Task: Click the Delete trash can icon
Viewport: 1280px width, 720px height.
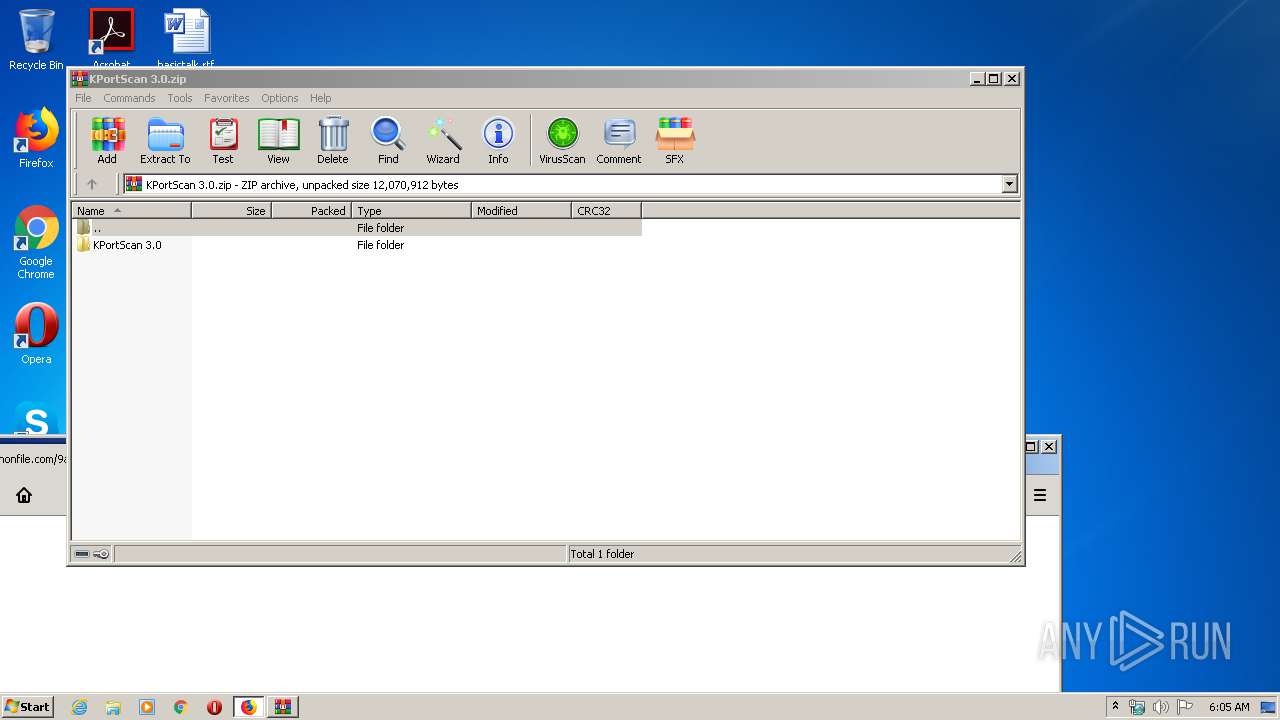Action: point(333,141)
